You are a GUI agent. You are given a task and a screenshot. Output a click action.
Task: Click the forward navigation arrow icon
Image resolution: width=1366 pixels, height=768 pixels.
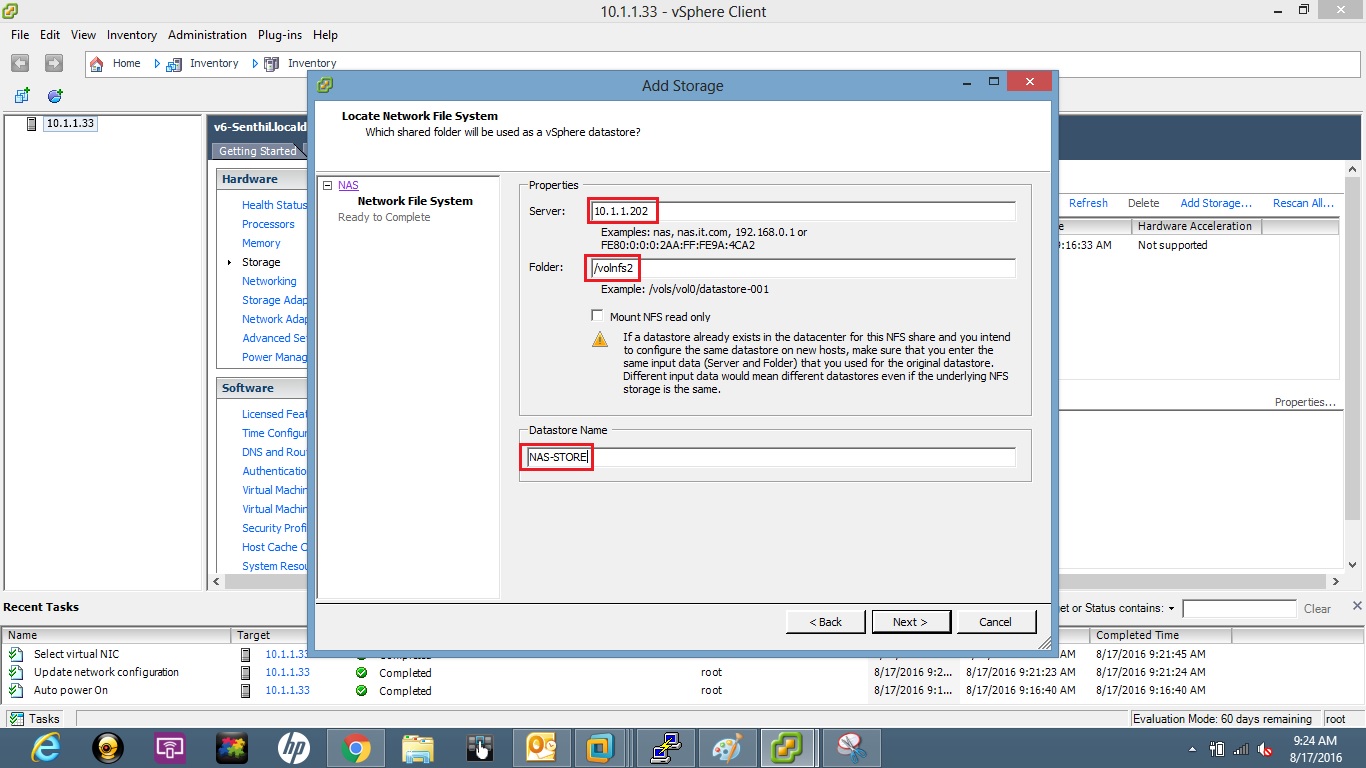point(52,63)
